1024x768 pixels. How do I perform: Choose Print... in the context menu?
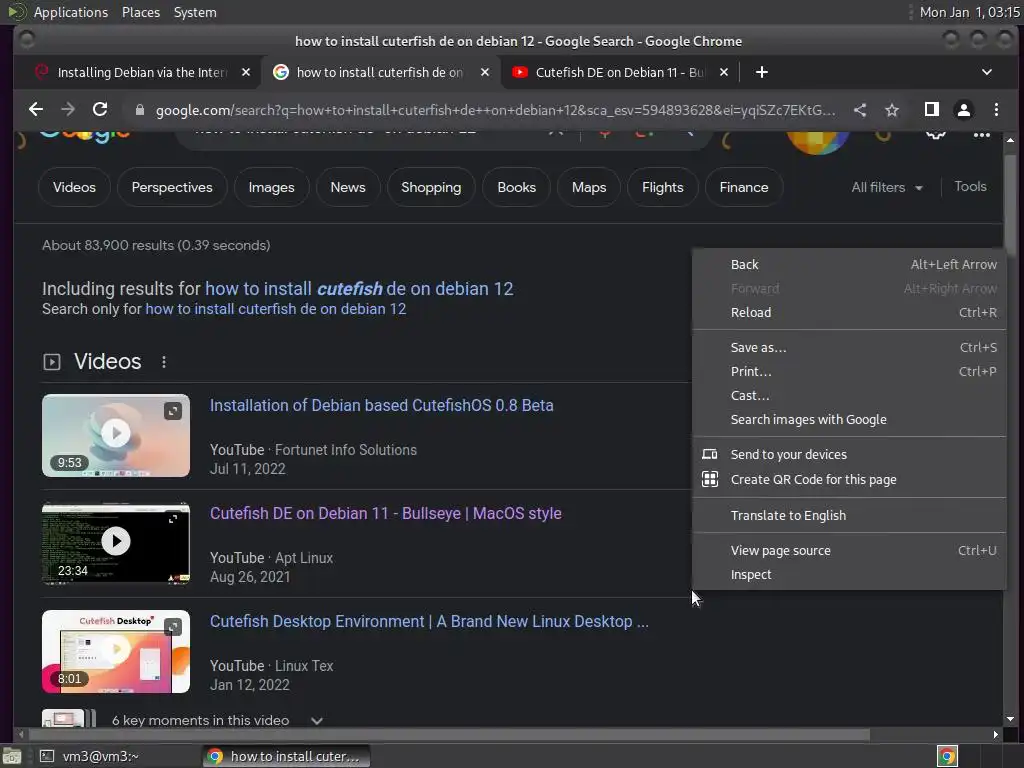849,372
